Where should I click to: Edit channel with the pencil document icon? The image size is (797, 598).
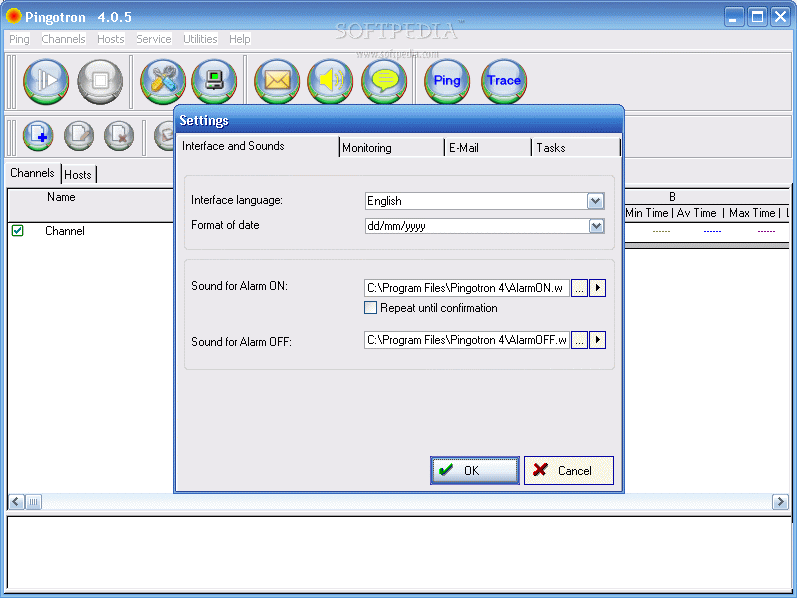(x=79, y=136)
